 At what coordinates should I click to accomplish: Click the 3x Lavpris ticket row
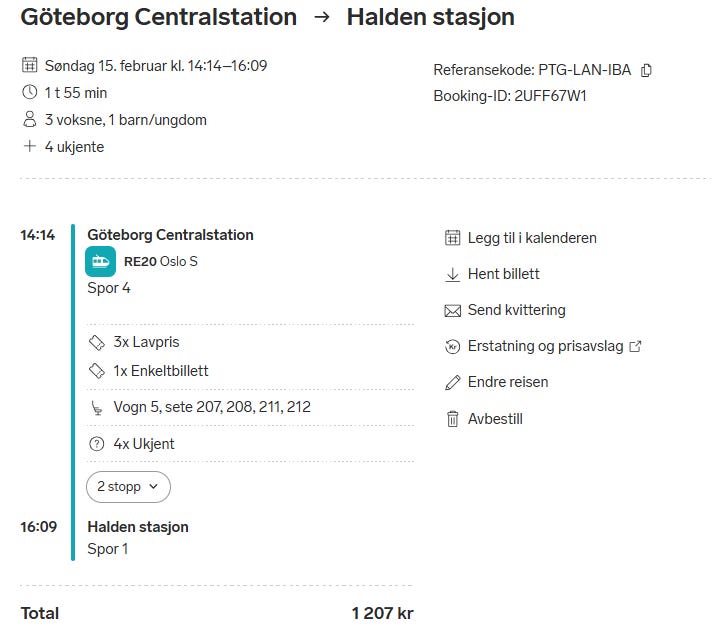pyautogui.click(x=146, y=342)
